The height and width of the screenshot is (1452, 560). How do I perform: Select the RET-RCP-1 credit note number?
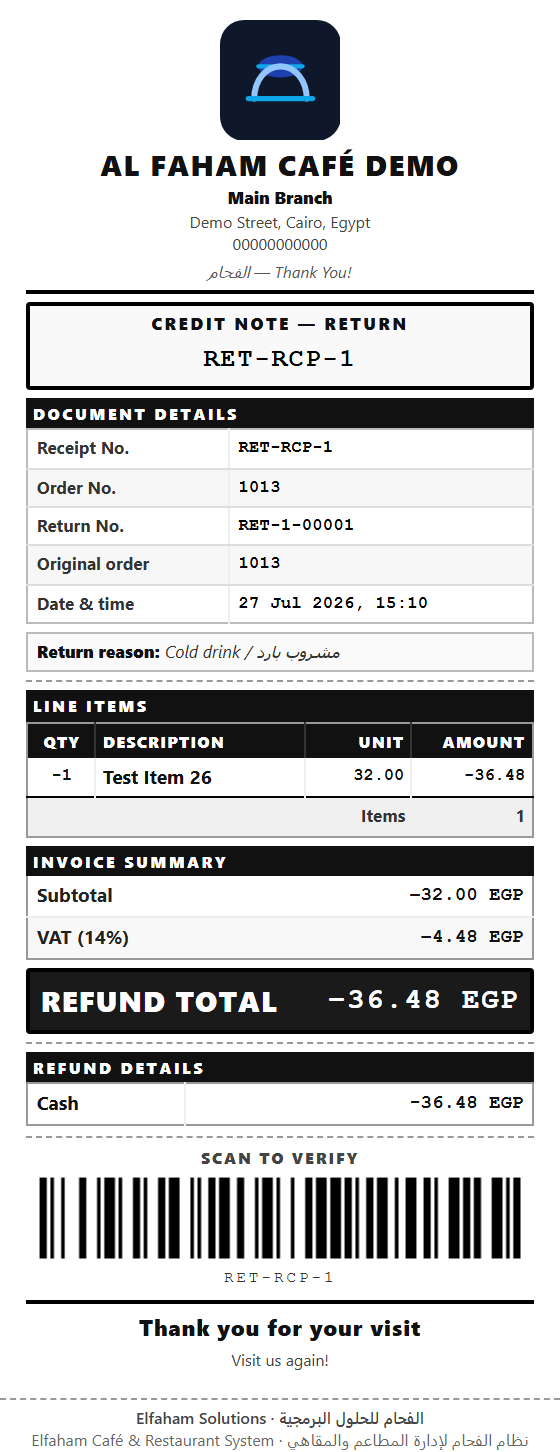tap(279, 358)
